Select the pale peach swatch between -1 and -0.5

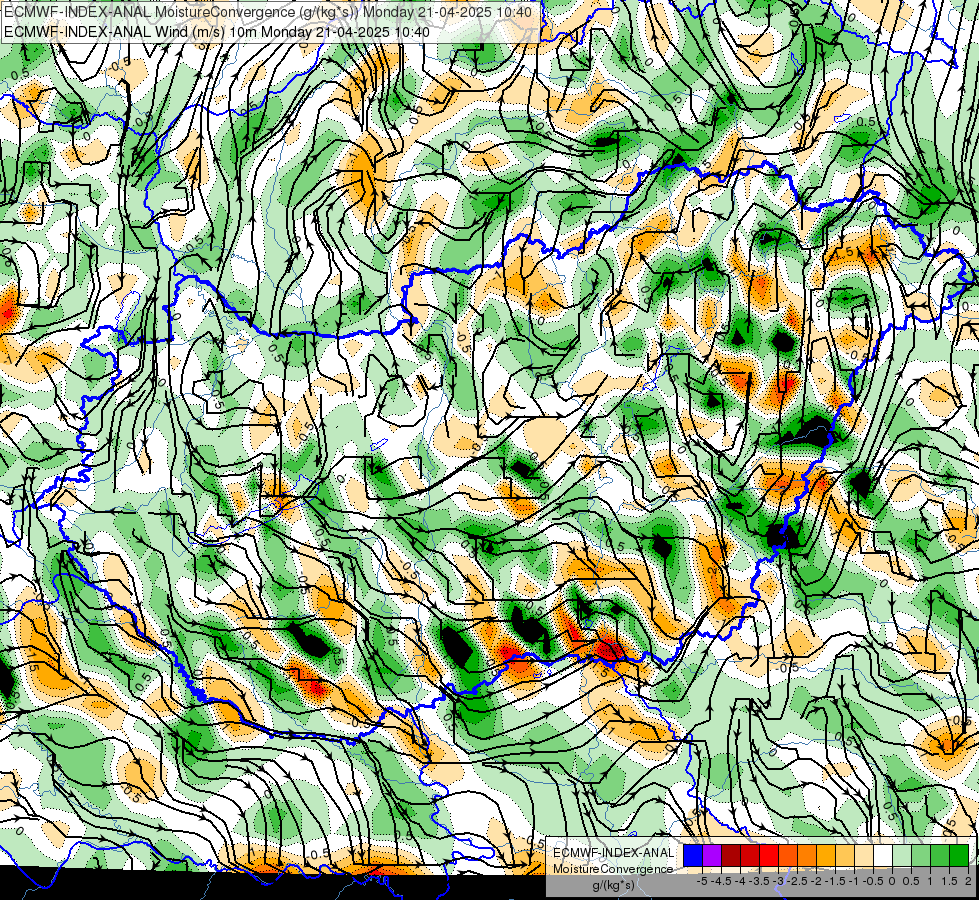point(864,855)
